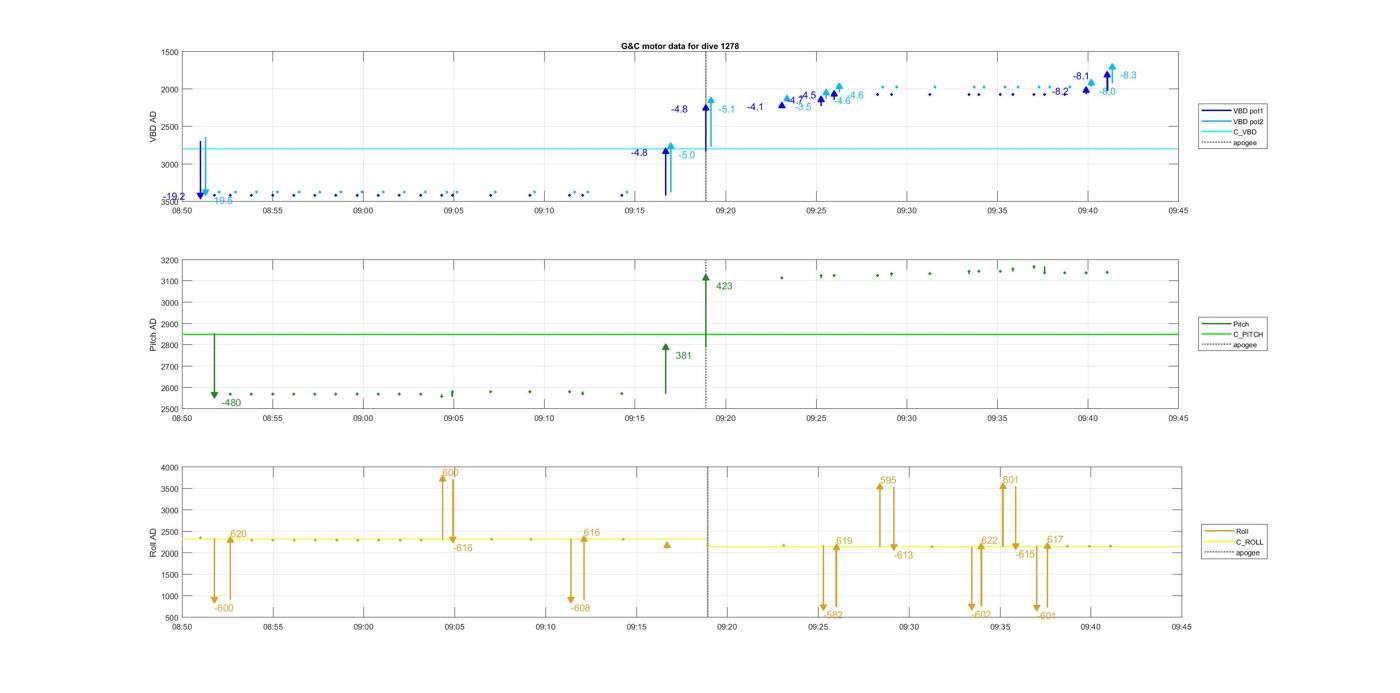Click the '-8.3' VBD data label
Screen dimensions: 1400x693
1128,75
